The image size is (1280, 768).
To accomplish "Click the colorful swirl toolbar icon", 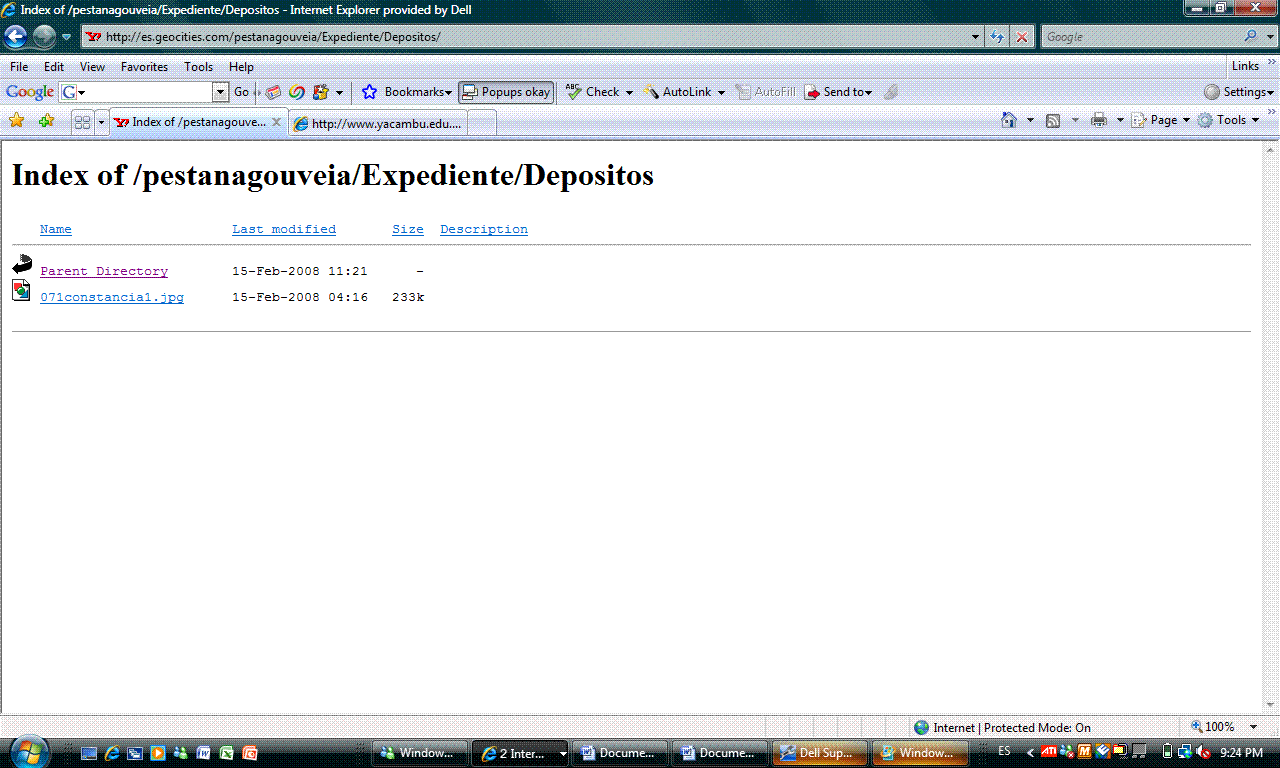I will pos(297,92).
